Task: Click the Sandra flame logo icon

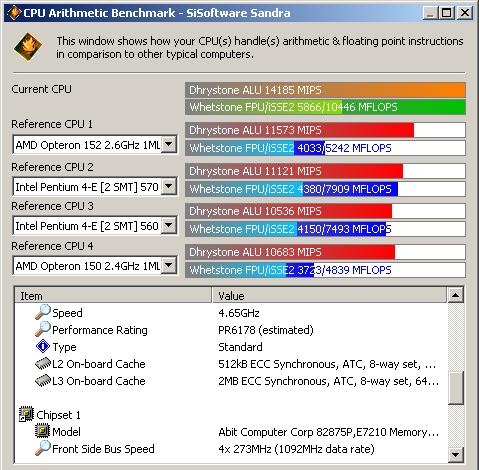Action: coord(28,47)
